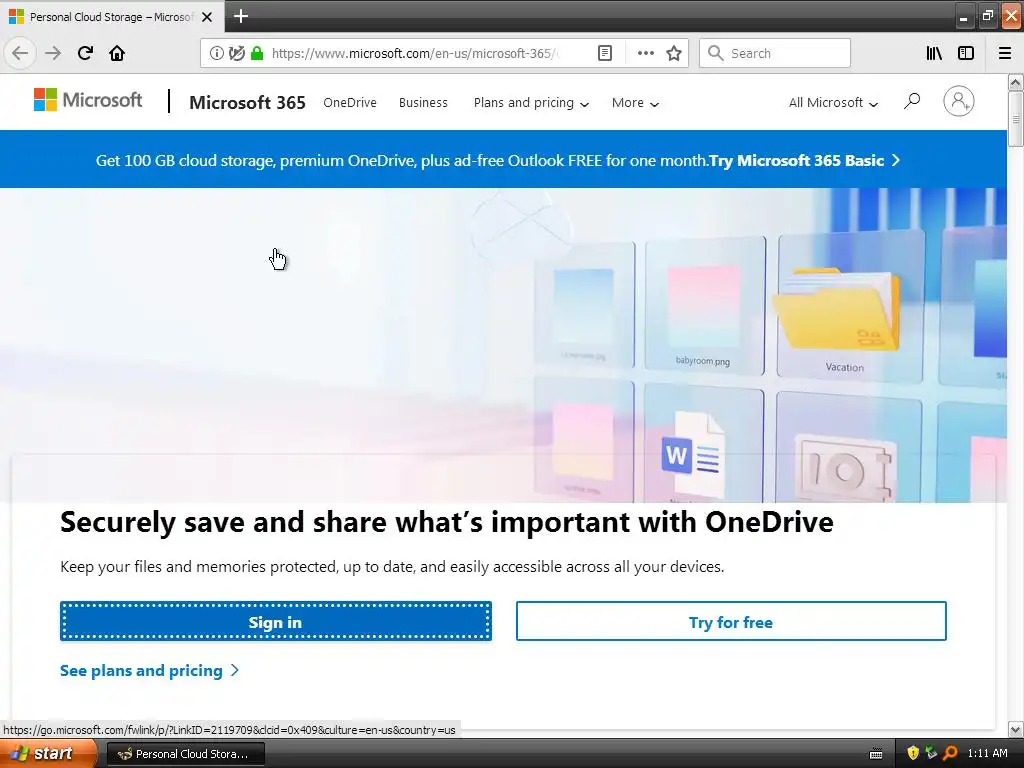Reload the current page
The height and width of the screenshot is (768, 1024).
[85, 54]
